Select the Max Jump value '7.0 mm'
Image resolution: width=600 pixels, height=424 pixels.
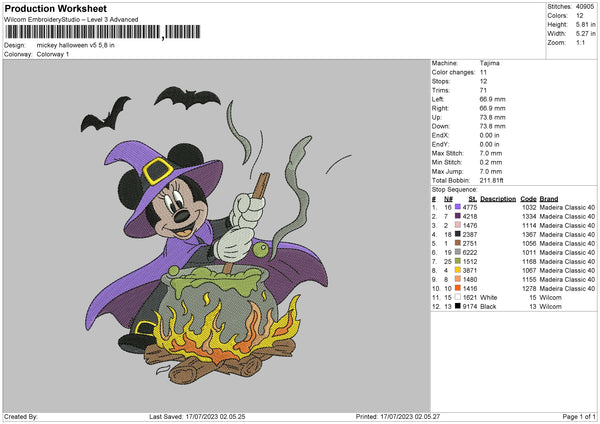[x=491, y=171]
